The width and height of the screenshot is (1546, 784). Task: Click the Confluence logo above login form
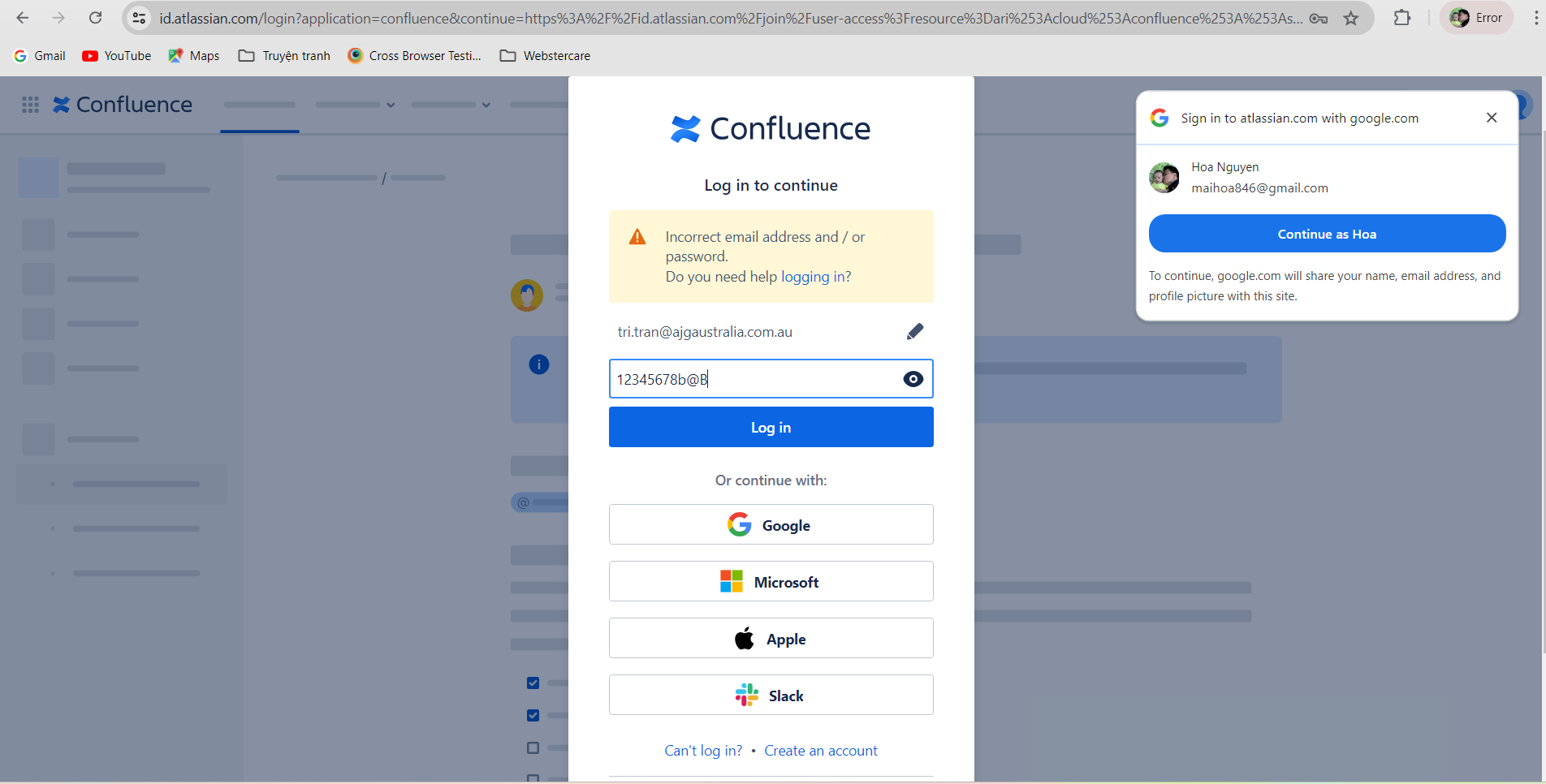[771, 128]
